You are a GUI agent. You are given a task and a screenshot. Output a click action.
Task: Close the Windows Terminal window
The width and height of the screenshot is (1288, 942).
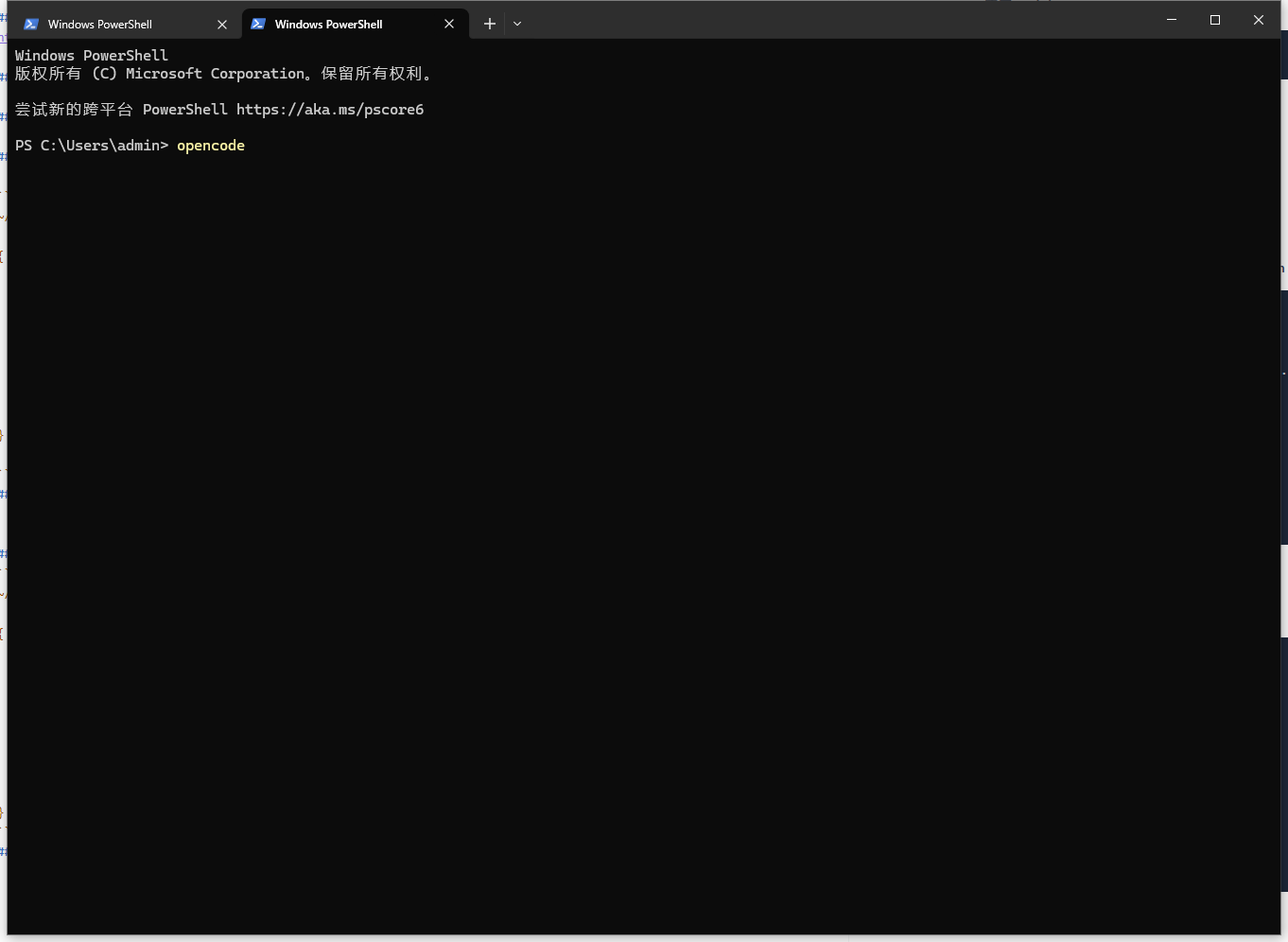coord(1259,20)
